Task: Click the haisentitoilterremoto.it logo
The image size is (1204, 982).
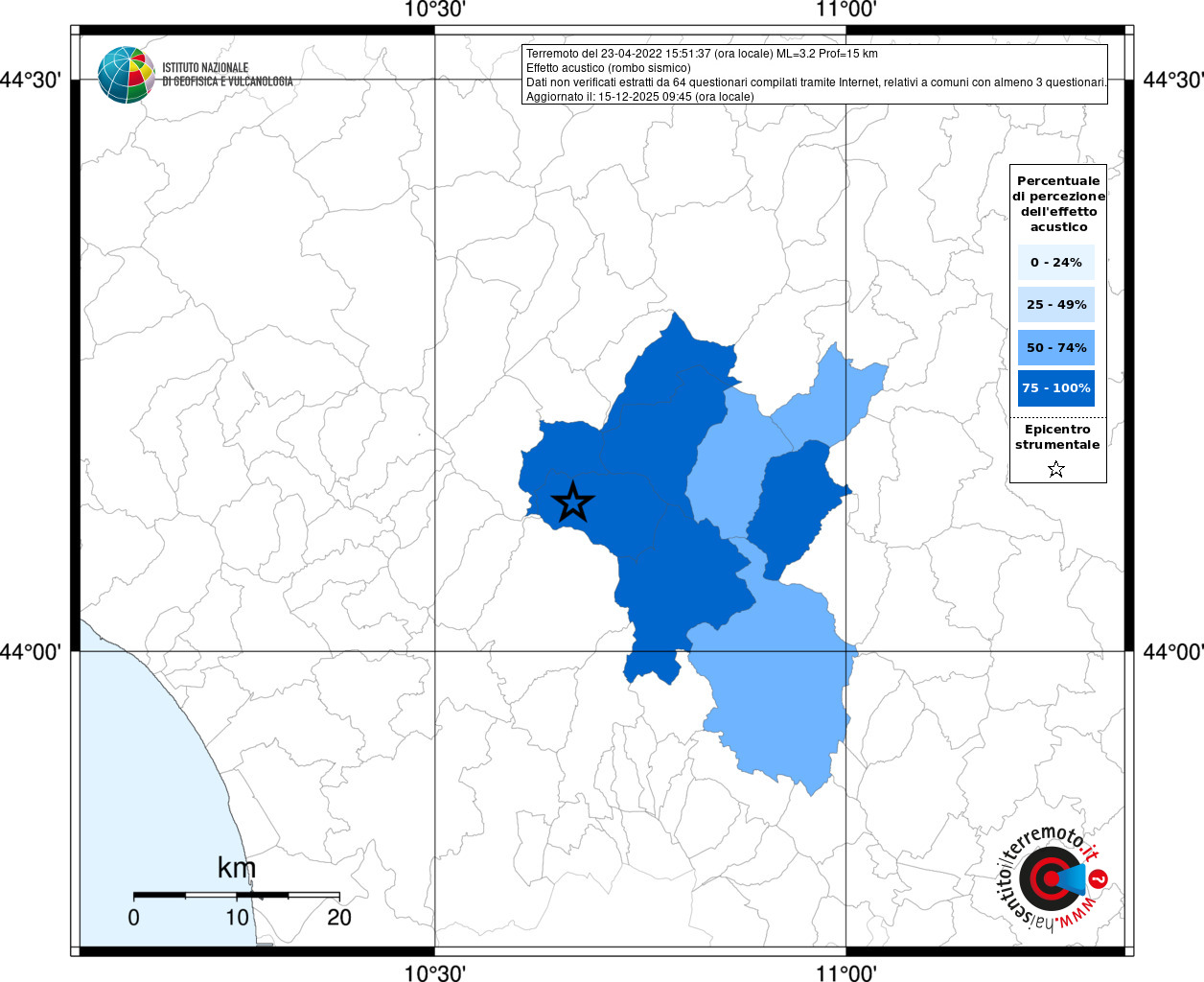Action: point(1053,879)
